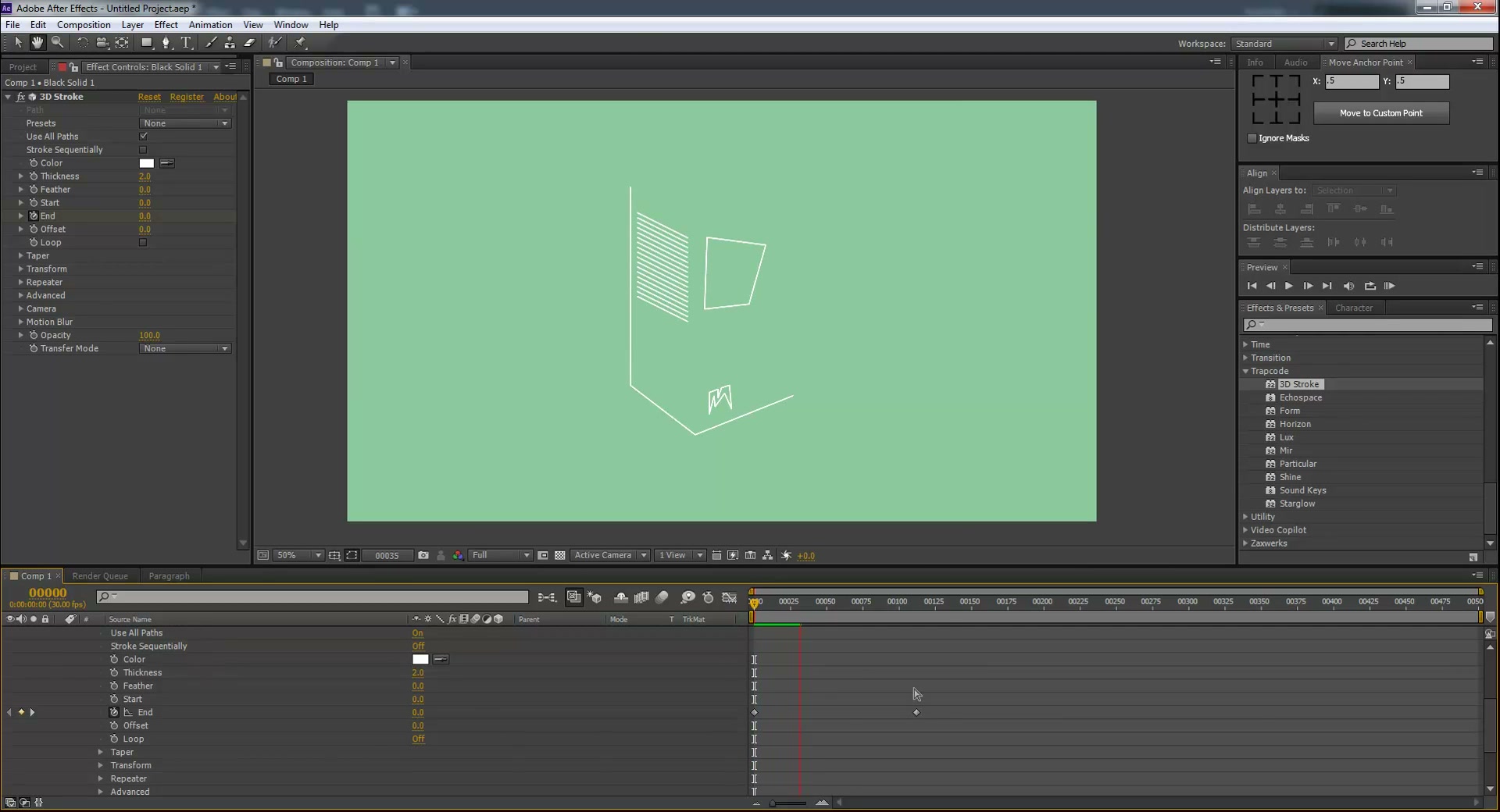Apply the Particular effect from Trapcode
This screenshot has height=812, width=1500.
[1298, 464]
